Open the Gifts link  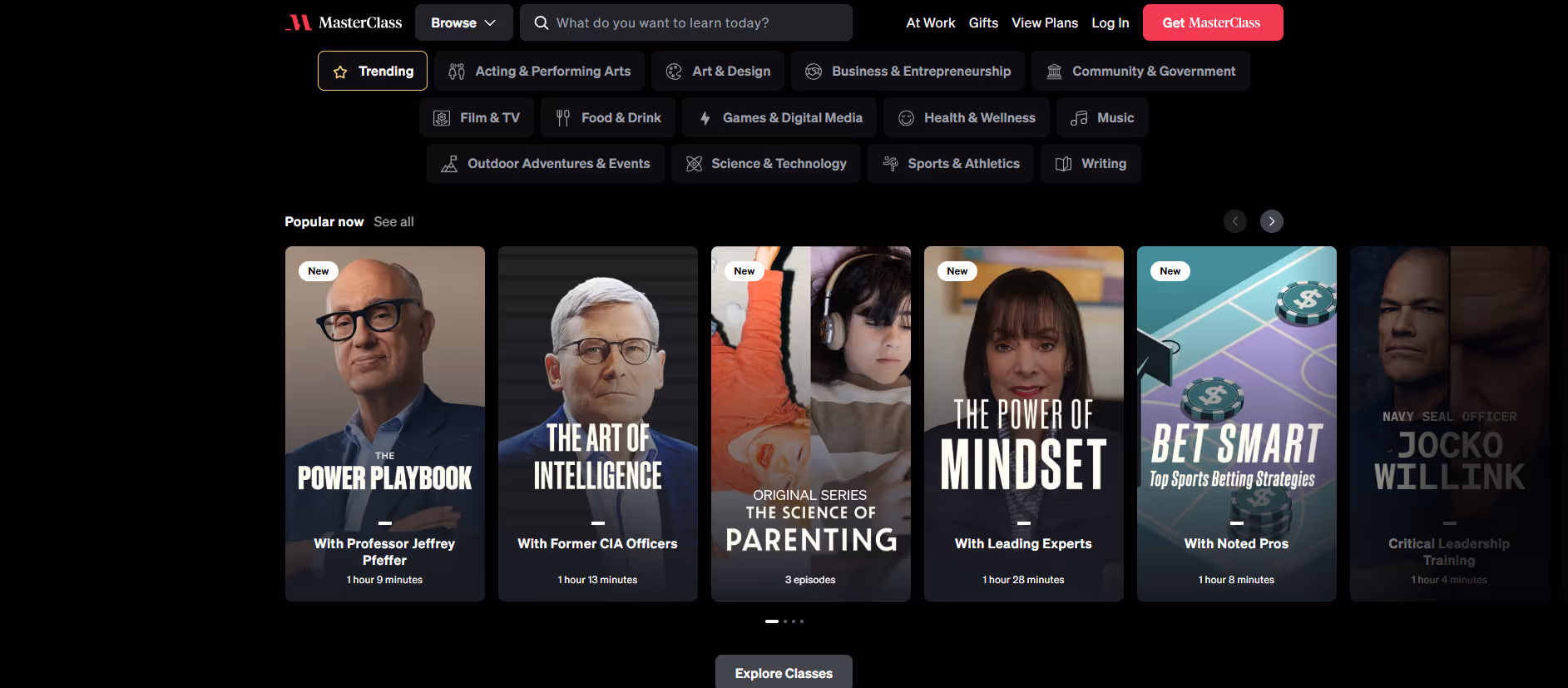click(983, 22)
